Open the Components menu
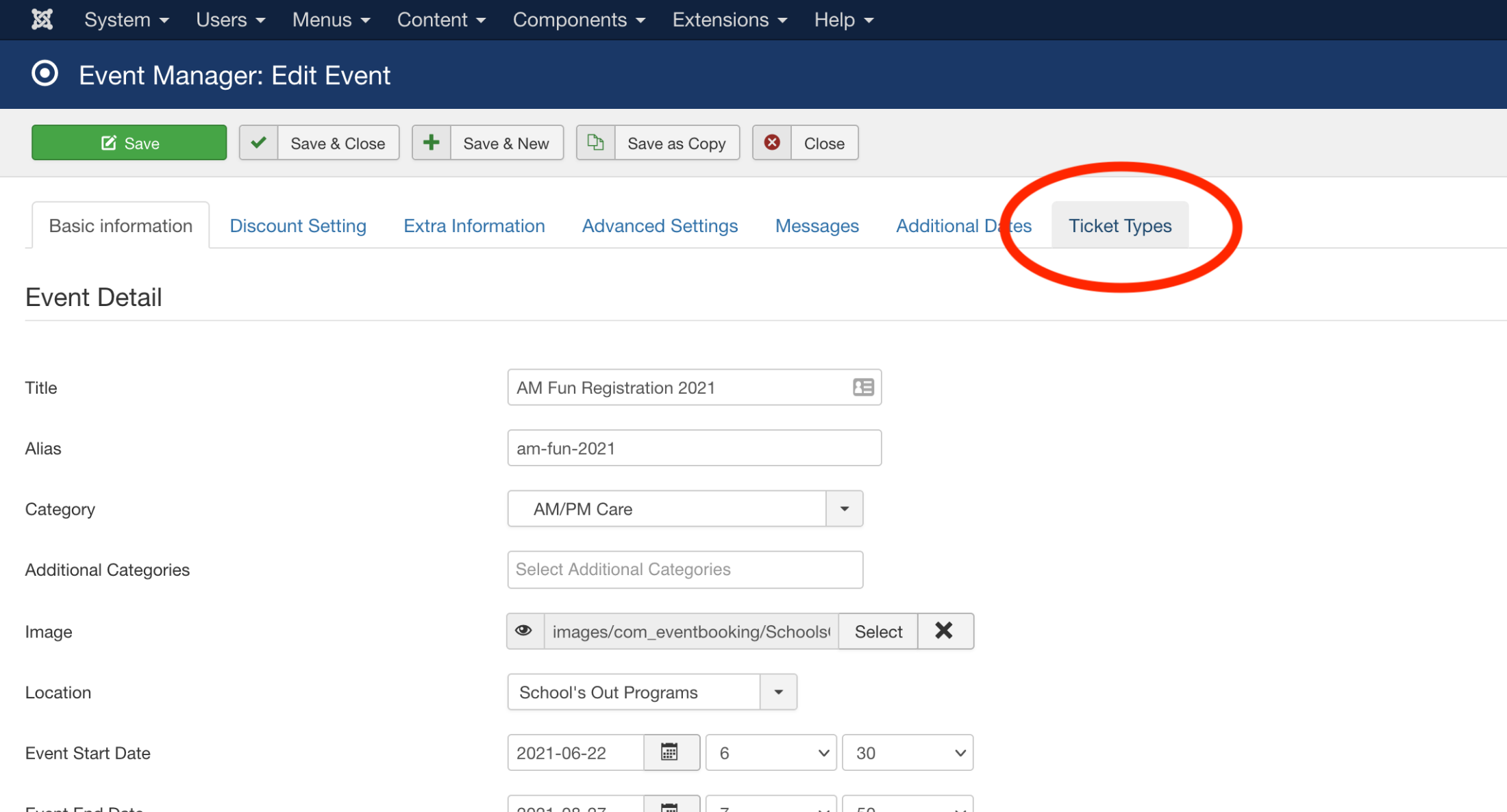The height and width of the screenshot is (812, 1507). click(579, 20)
